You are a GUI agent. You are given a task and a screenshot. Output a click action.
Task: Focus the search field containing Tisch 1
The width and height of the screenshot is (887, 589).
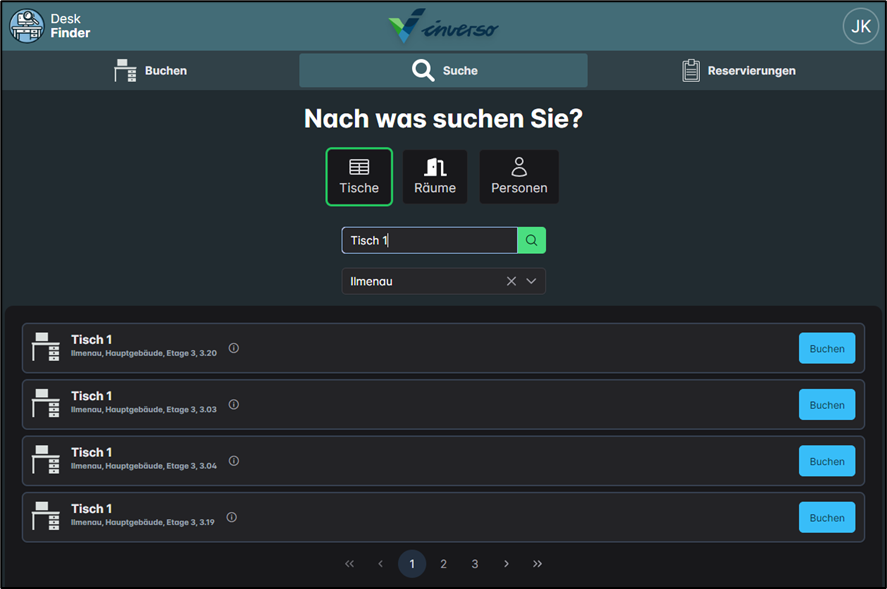tap(429, 240)
